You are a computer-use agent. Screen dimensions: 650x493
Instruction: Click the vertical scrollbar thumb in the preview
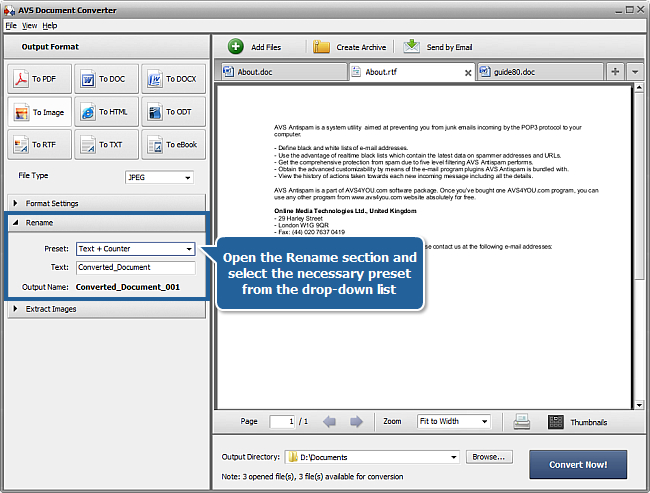tap(639, 187)
